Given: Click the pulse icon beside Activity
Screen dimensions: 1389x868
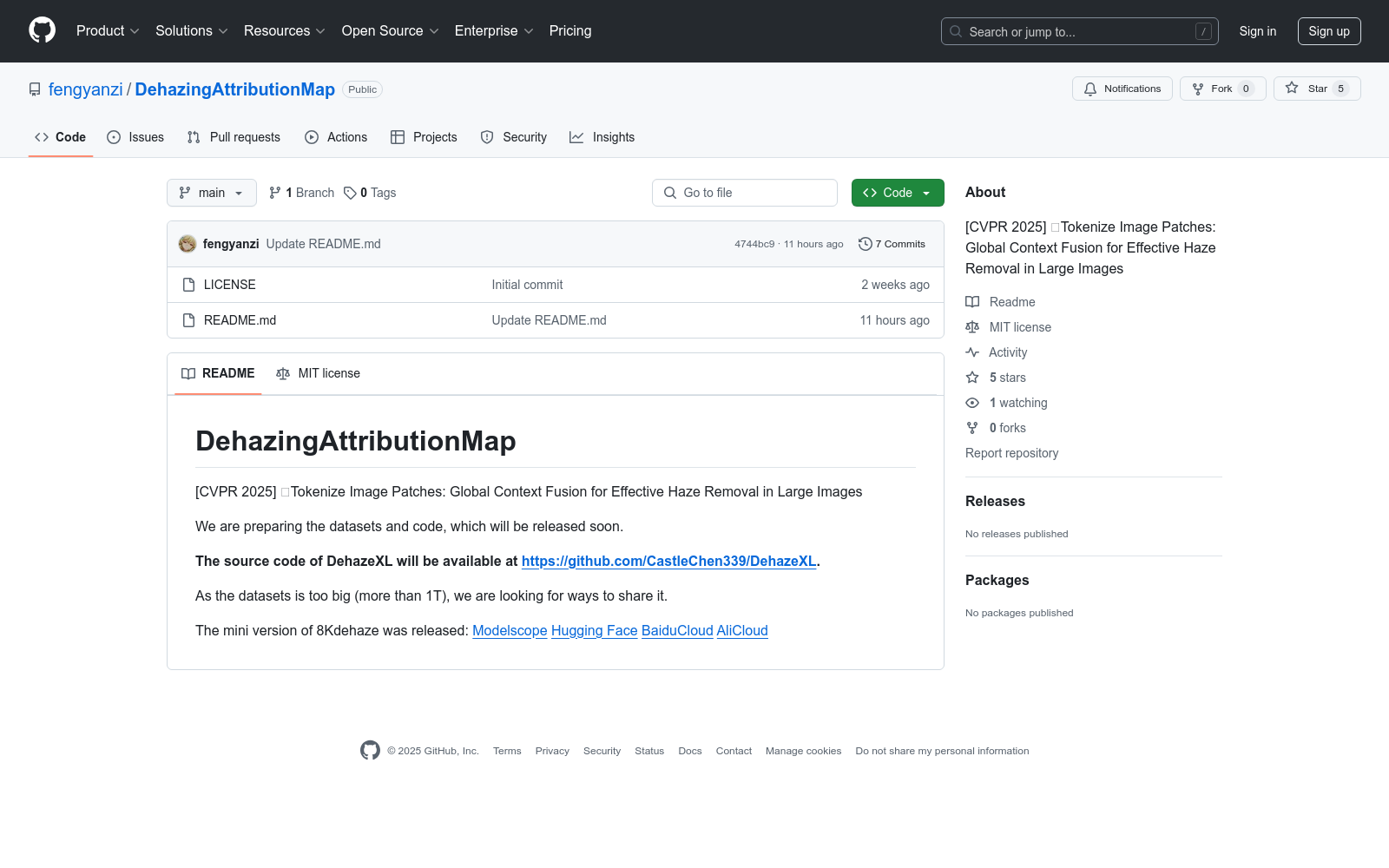Looking at the screenshot, I should [x=972, y=352].
